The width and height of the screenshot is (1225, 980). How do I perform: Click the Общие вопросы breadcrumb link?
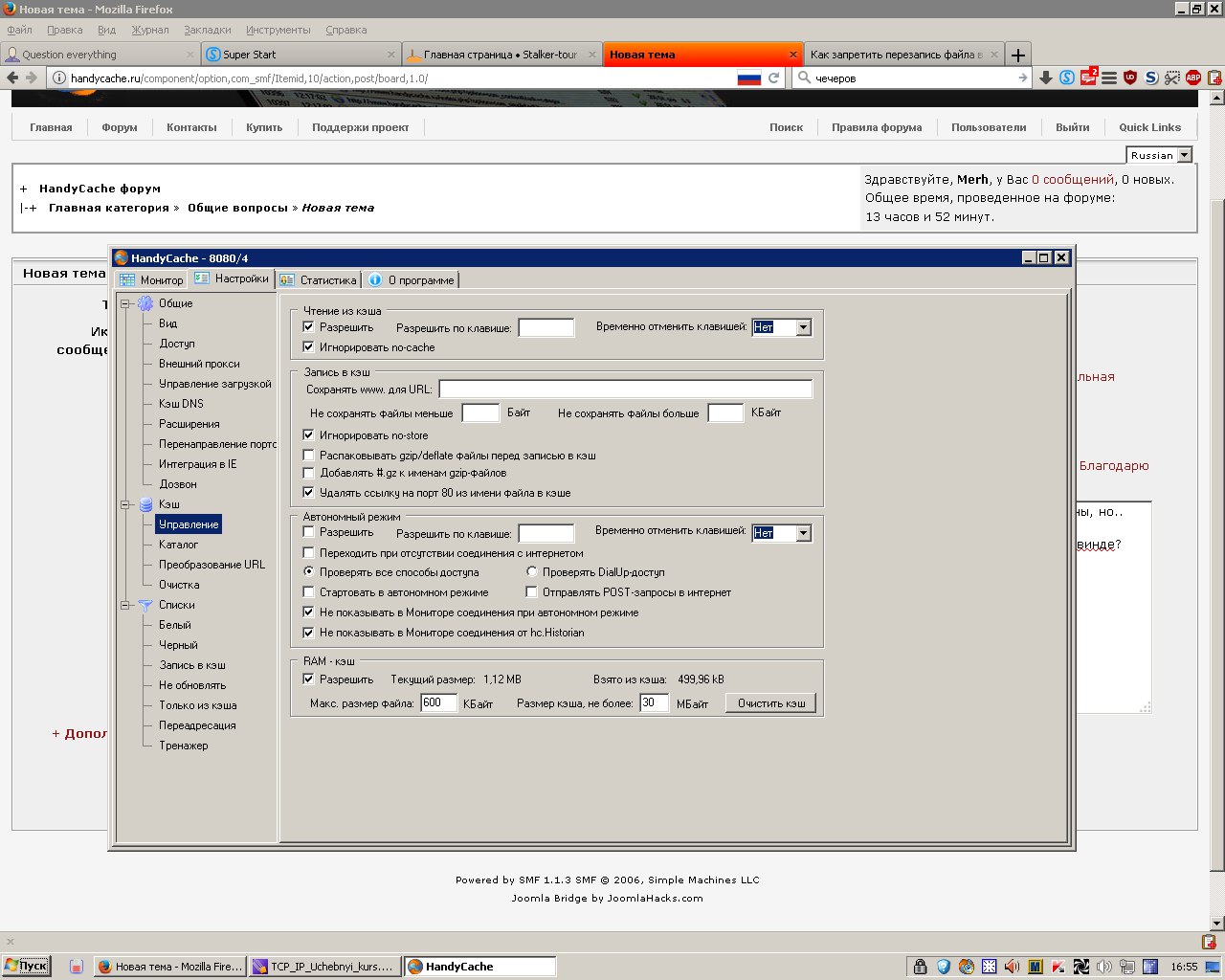(x=237, y=208)
